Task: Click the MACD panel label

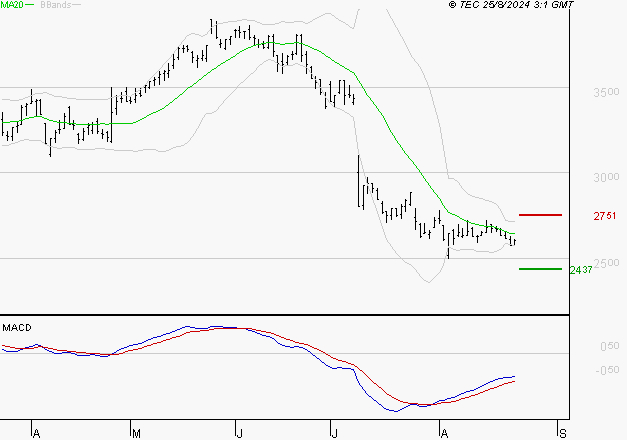Action: [x=17, y=328]
